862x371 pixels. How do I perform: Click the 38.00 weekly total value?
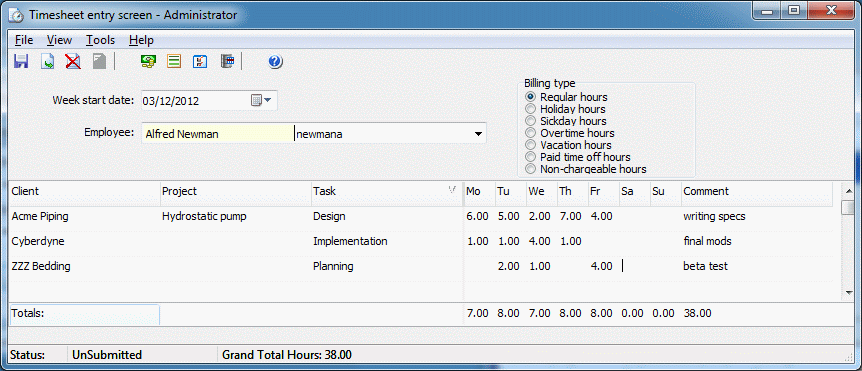tap(697, 313)
